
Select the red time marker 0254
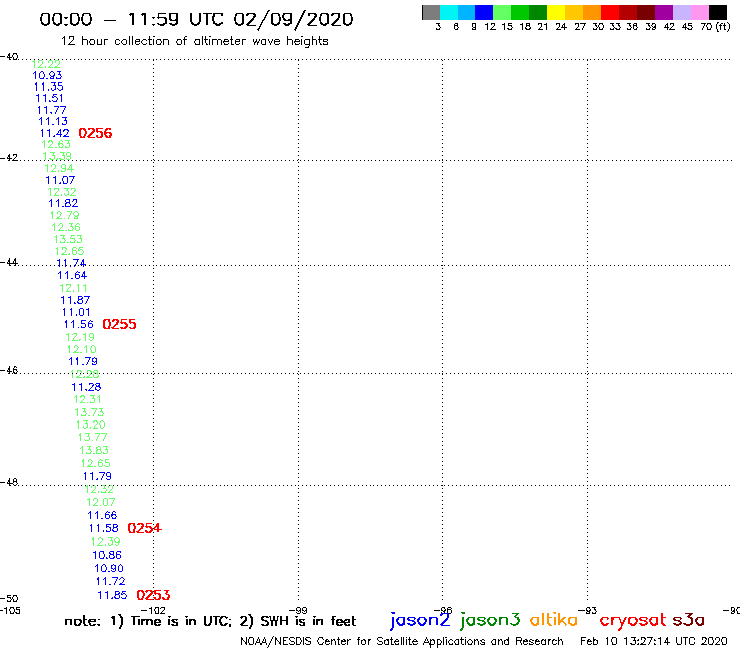point(144,528)
